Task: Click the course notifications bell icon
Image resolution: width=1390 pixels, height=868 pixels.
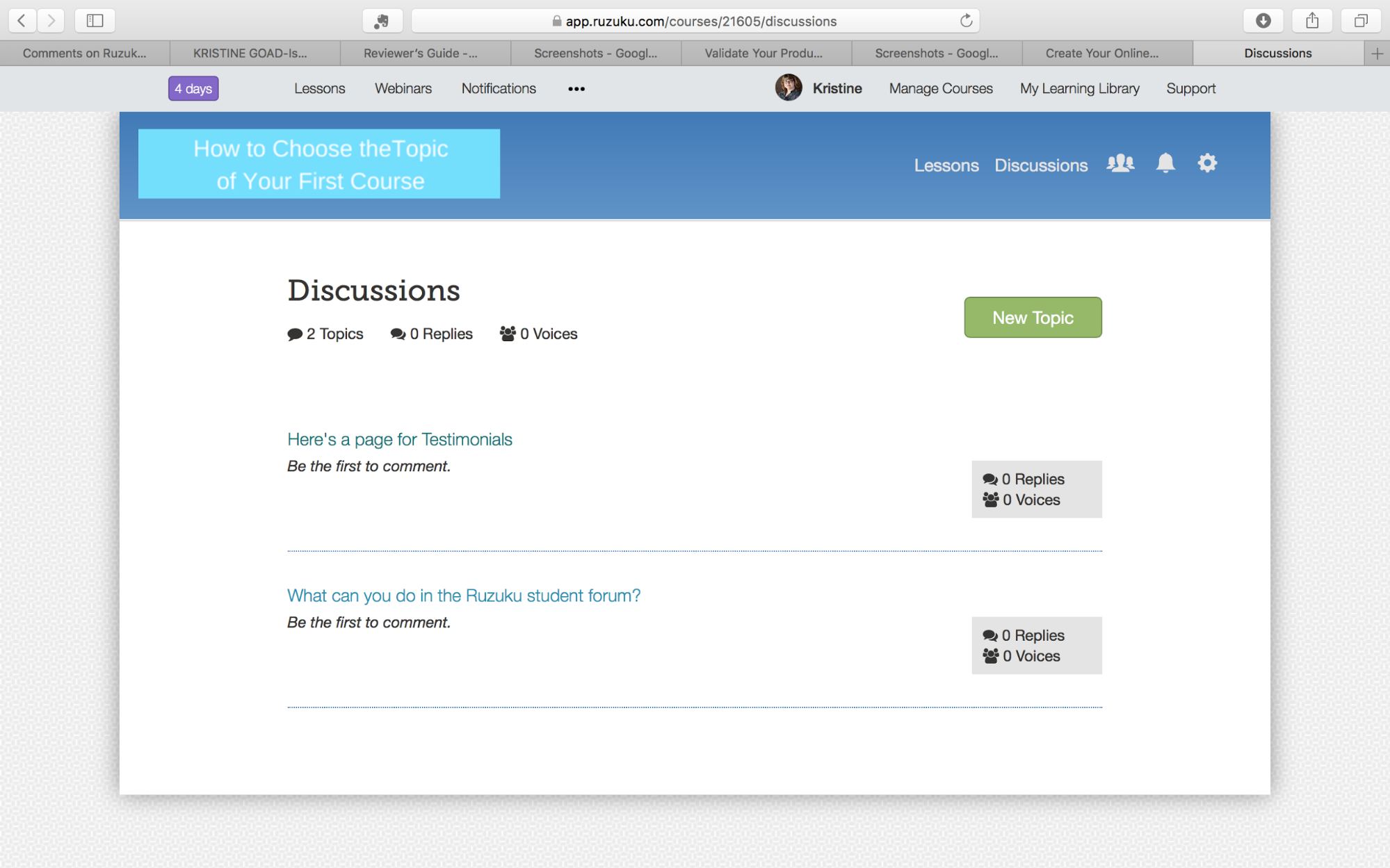Action: click(x=1165, y=163)
